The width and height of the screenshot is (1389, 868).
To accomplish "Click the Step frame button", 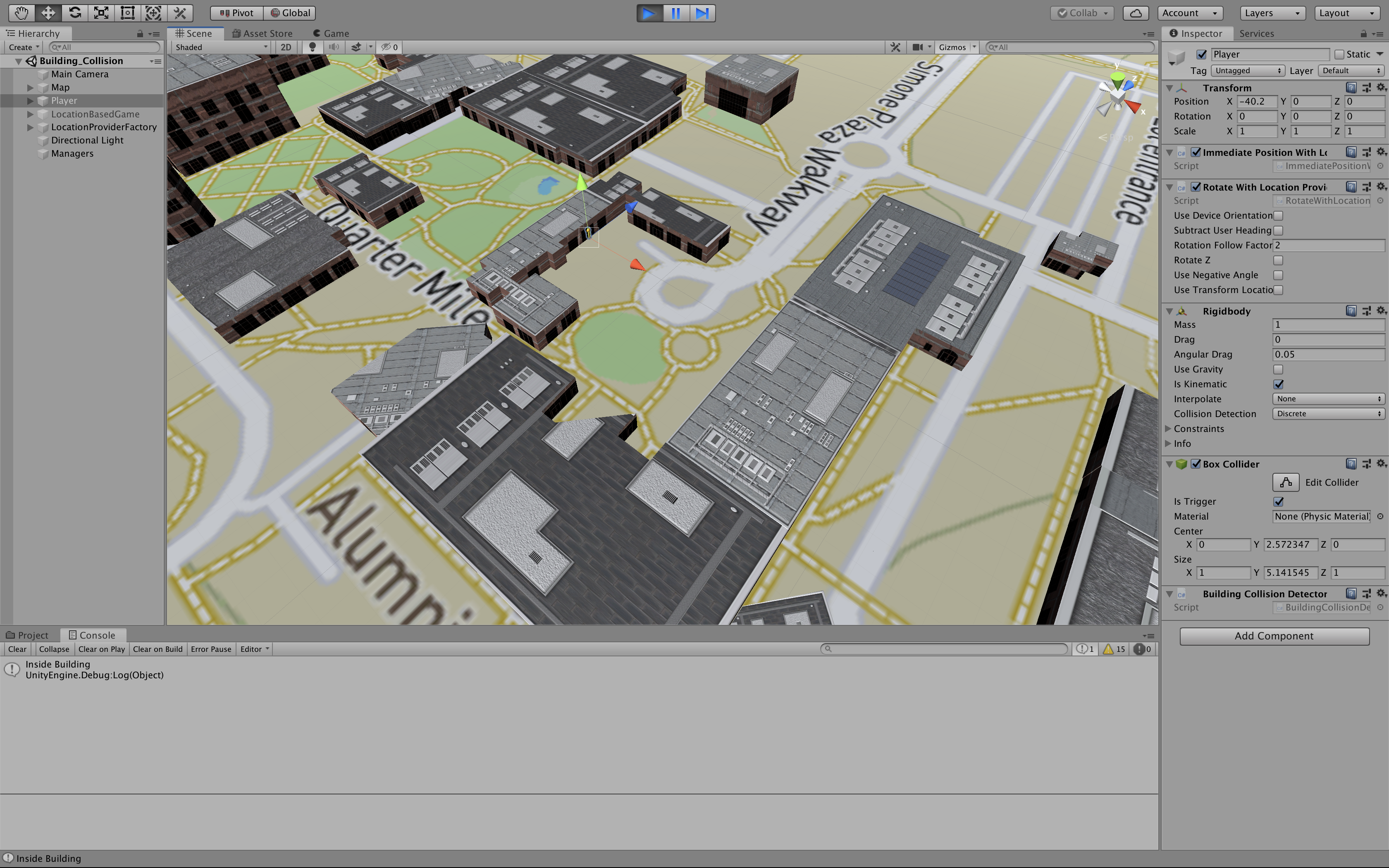I will (702, 13).
